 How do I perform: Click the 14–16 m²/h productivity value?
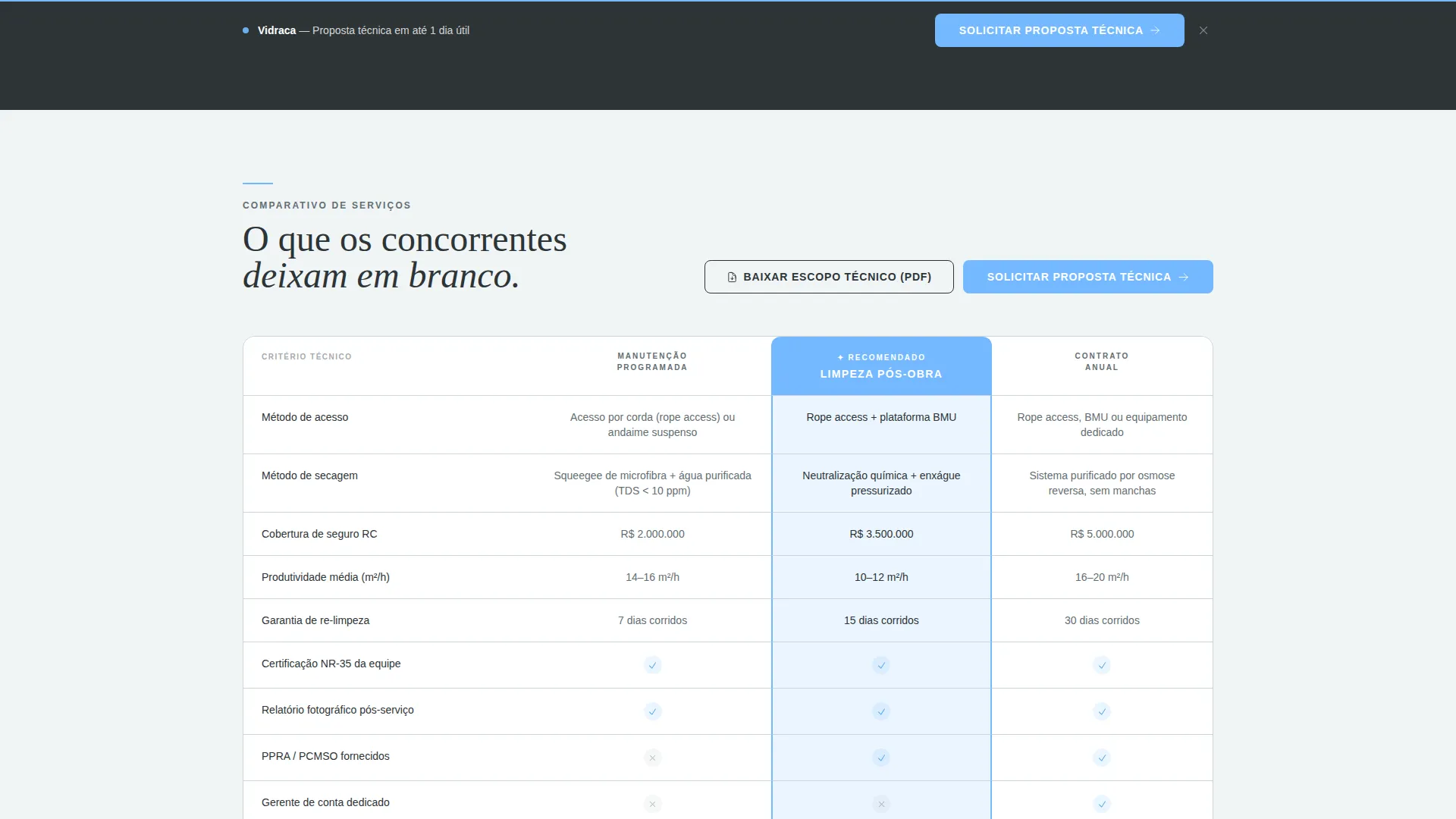pos(652,577)
